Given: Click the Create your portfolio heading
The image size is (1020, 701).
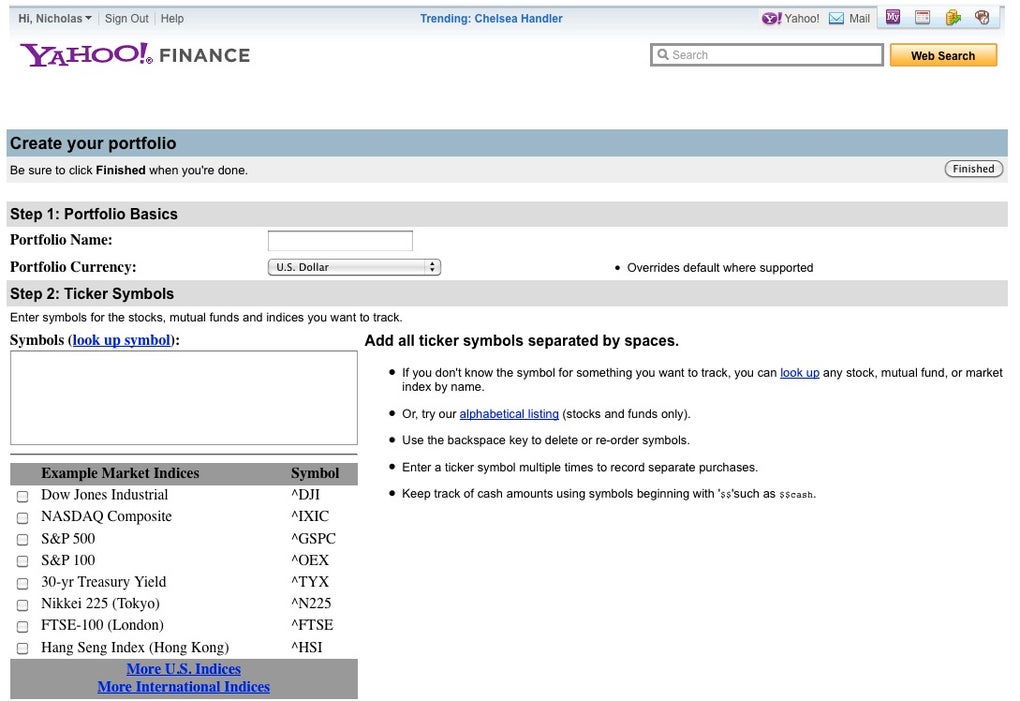Looking at the screenshot, I should pyautogui.click(x=93, y=143).
